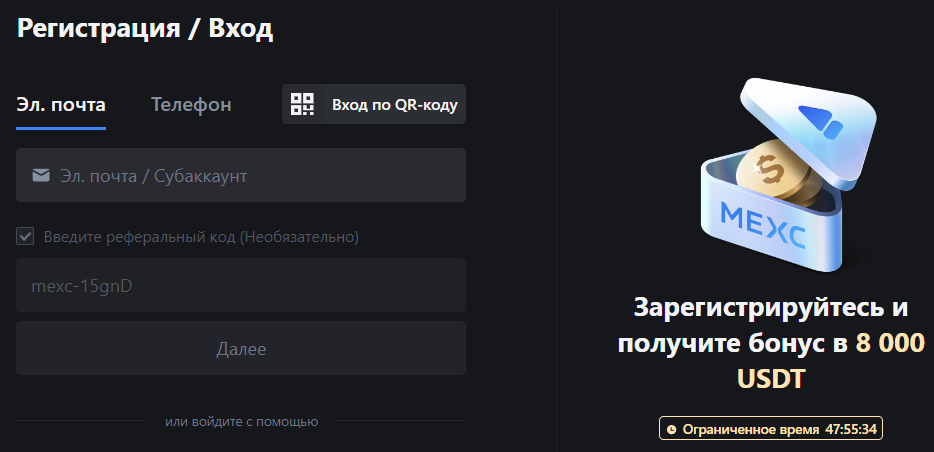The image size is (934, 452).
Task: Switch to the Эл. почта tab
Action: tap(61, 105)
